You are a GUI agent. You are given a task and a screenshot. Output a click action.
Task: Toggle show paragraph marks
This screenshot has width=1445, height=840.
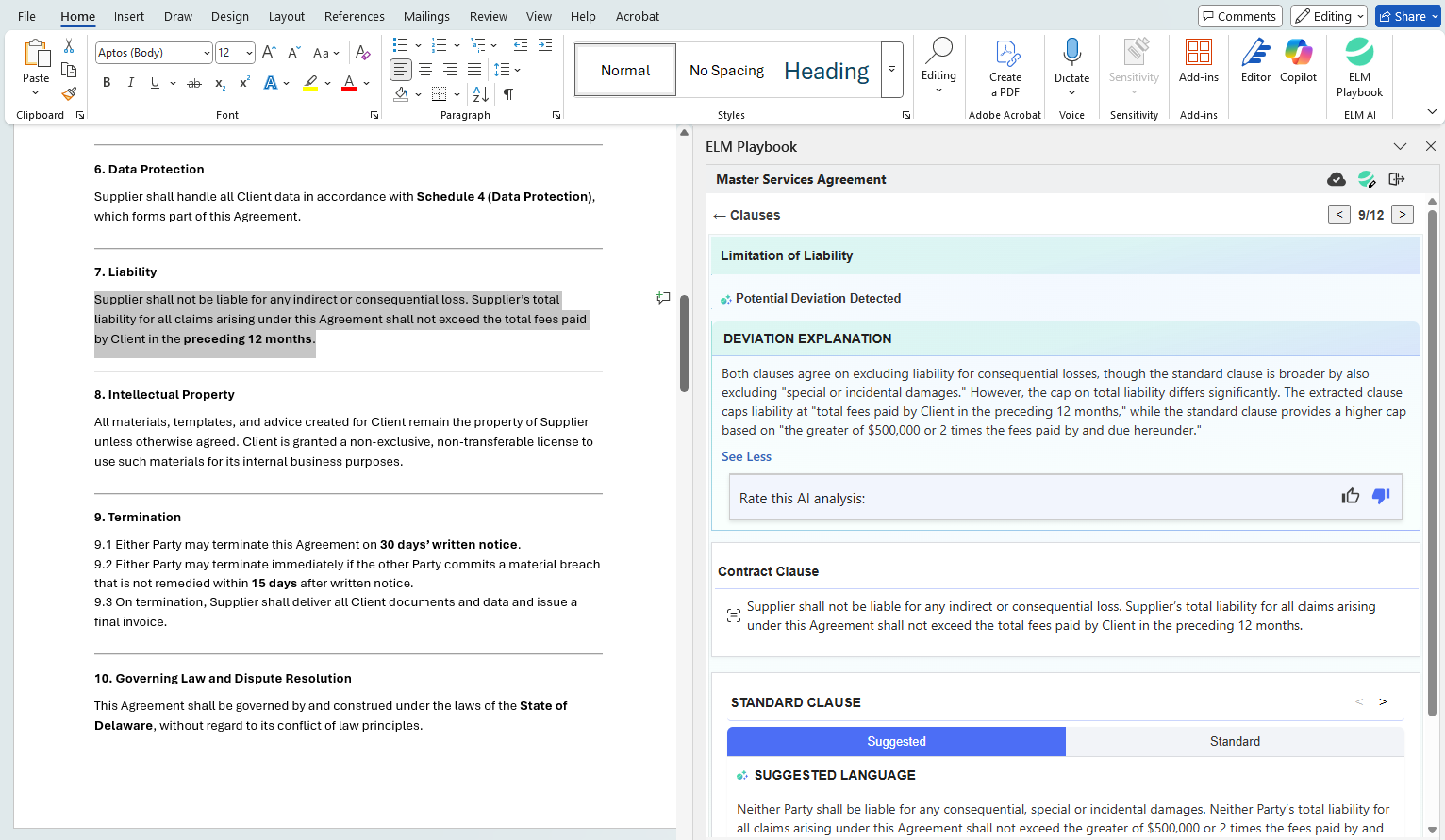tap(508, 94)
